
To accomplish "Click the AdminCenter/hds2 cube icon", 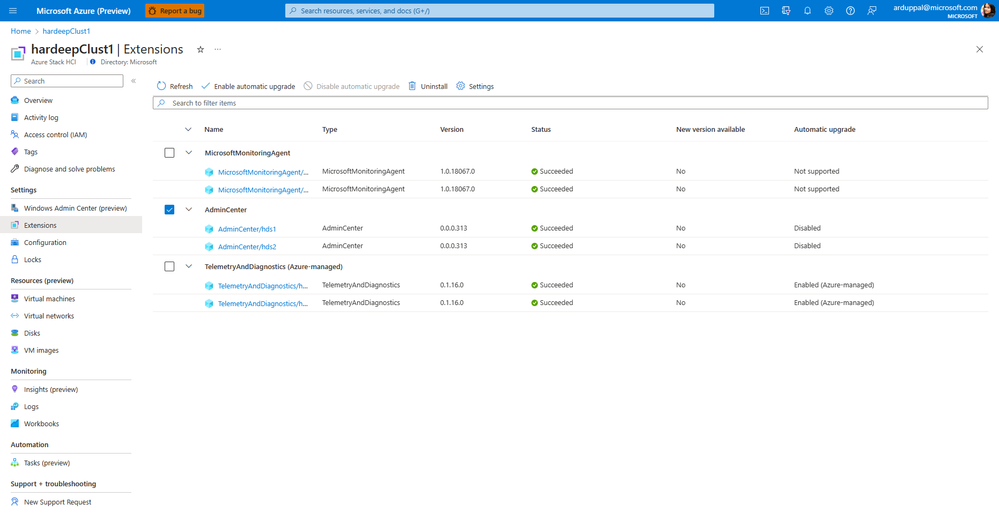I will [209, 247].
